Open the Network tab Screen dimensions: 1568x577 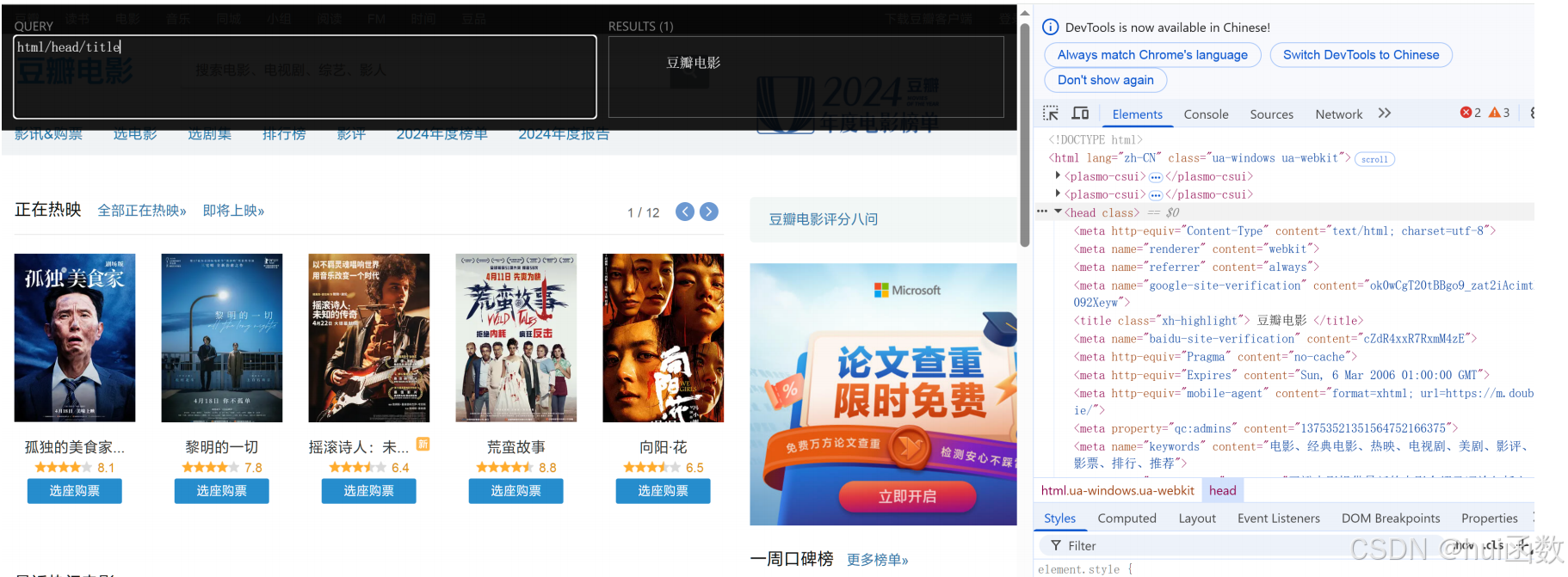point(1338,114)
